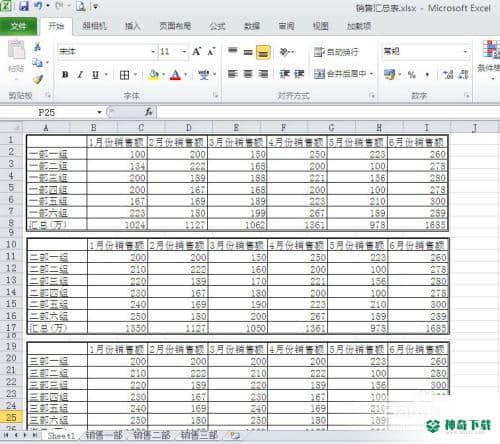Click the Cut scissors icon

click(x=37, y=47)
